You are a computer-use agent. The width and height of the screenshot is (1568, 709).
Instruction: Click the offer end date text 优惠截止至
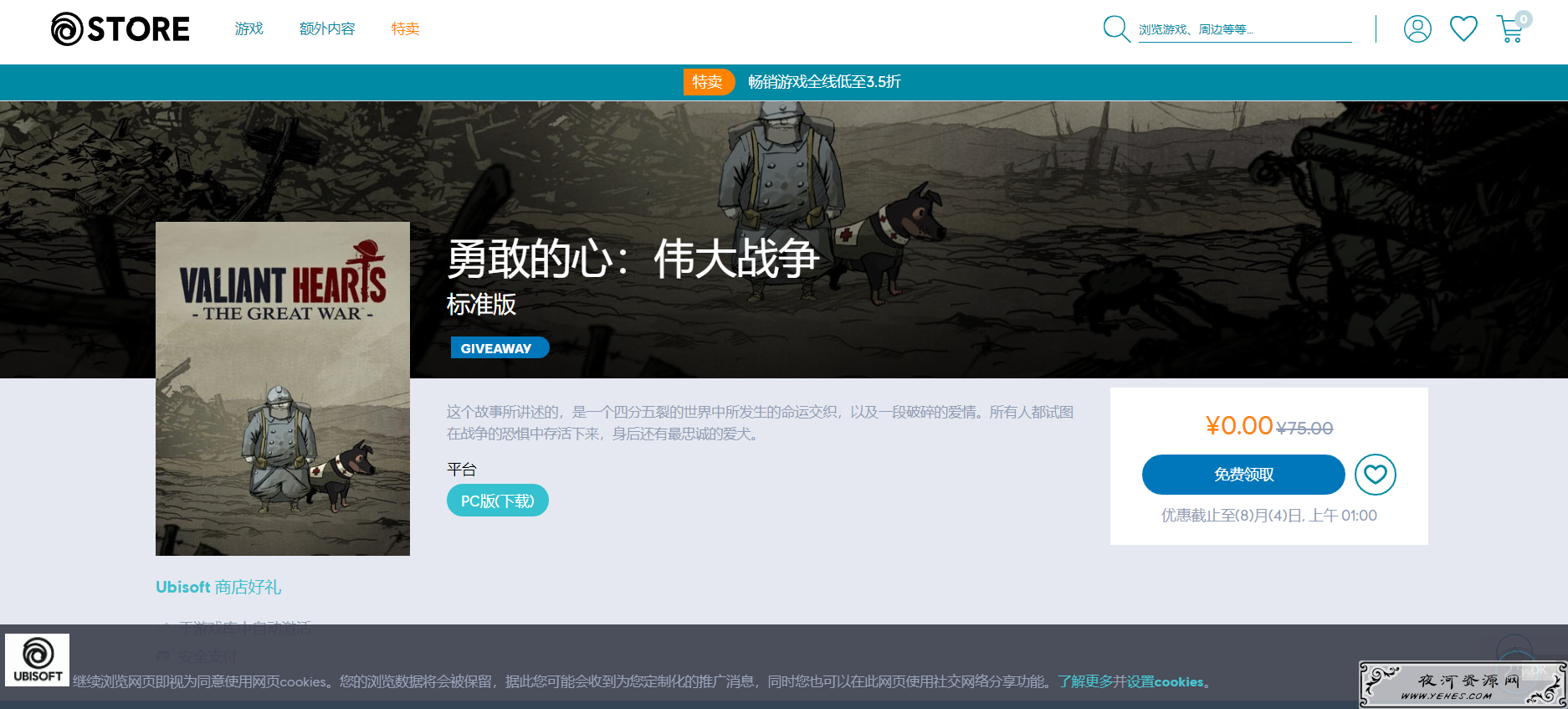coord(1269,516)
